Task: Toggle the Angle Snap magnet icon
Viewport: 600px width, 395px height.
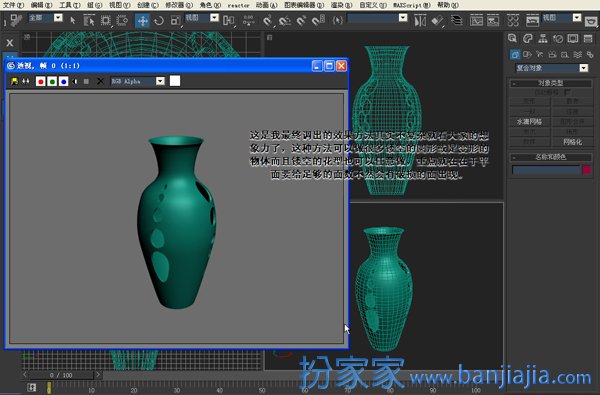Action: pos(285,20)
